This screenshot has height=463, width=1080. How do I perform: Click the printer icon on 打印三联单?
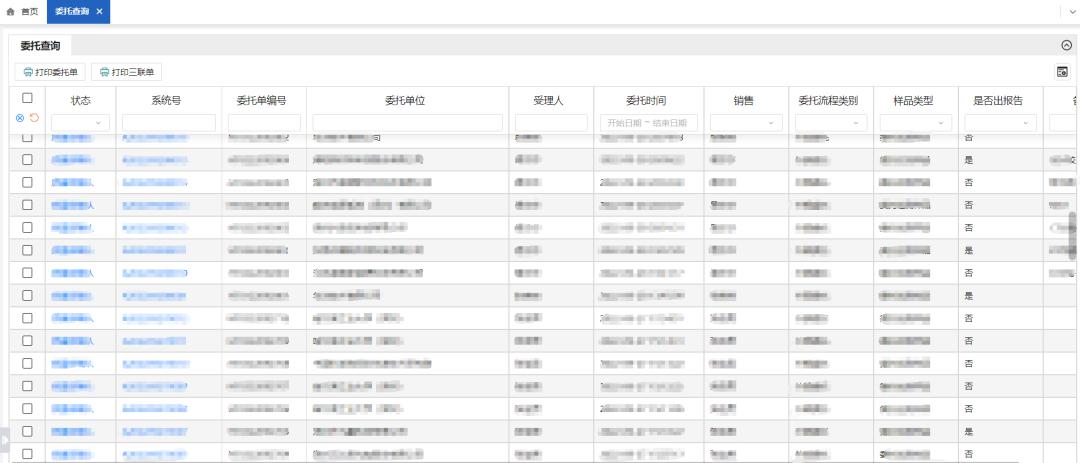coord(104,72)
